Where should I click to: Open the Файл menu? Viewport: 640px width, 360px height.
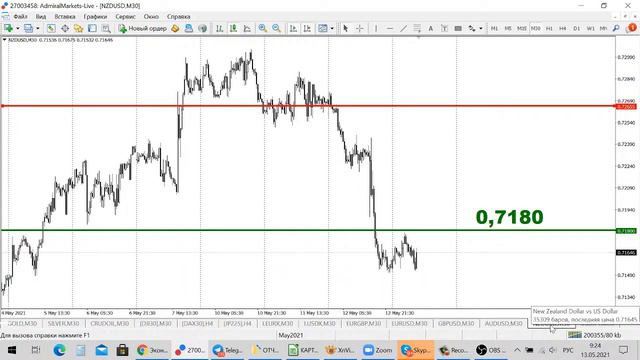click(x=20, y=17)
